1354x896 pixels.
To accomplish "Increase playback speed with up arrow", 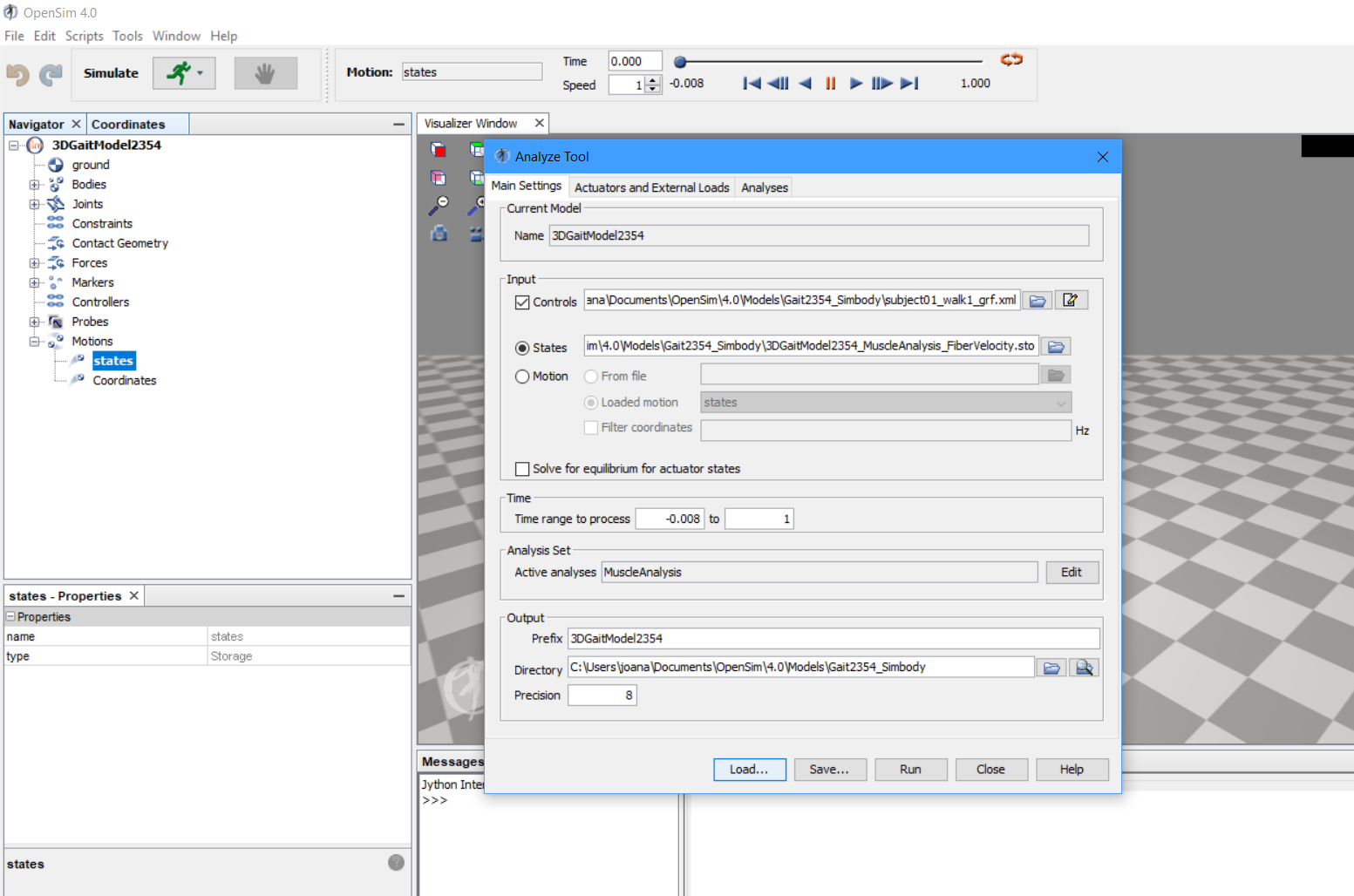I will 653,80.
